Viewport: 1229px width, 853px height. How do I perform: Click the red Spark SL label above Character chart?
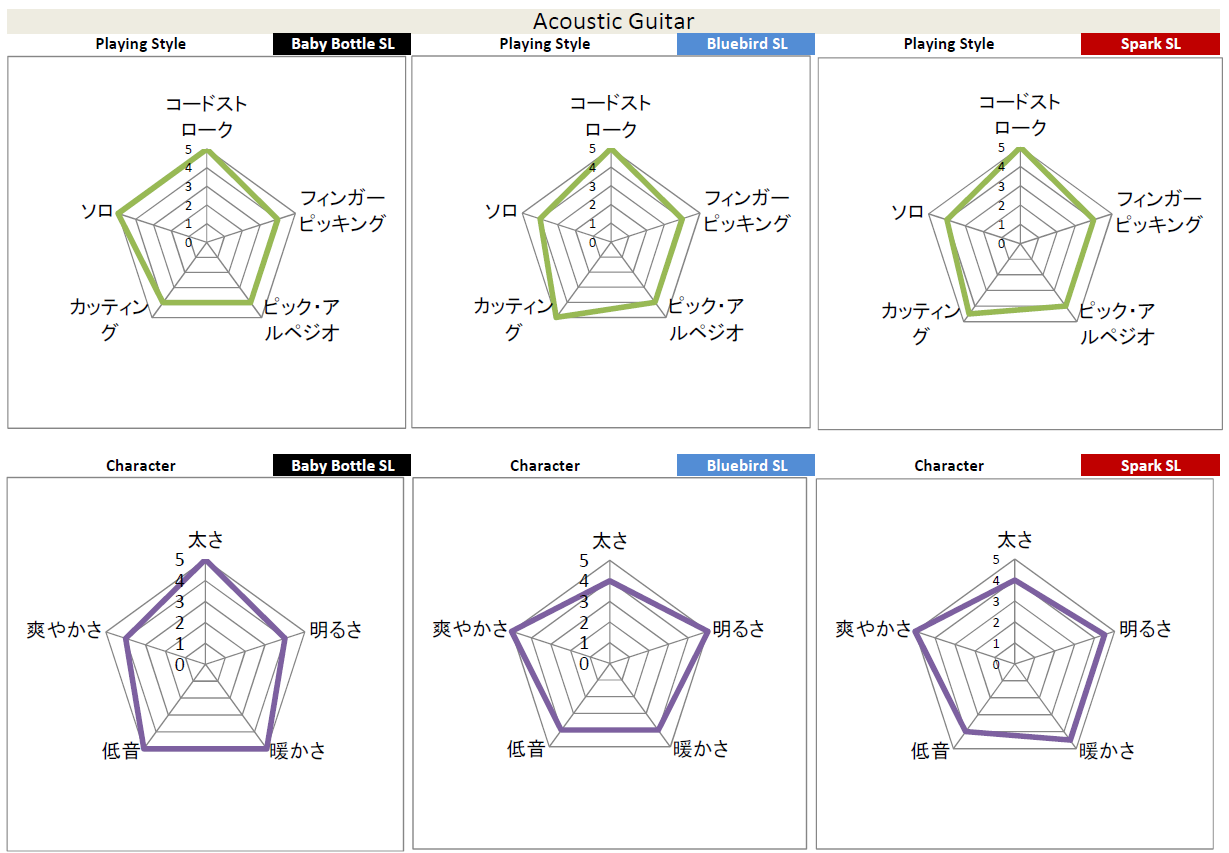tap(1150, 466)
